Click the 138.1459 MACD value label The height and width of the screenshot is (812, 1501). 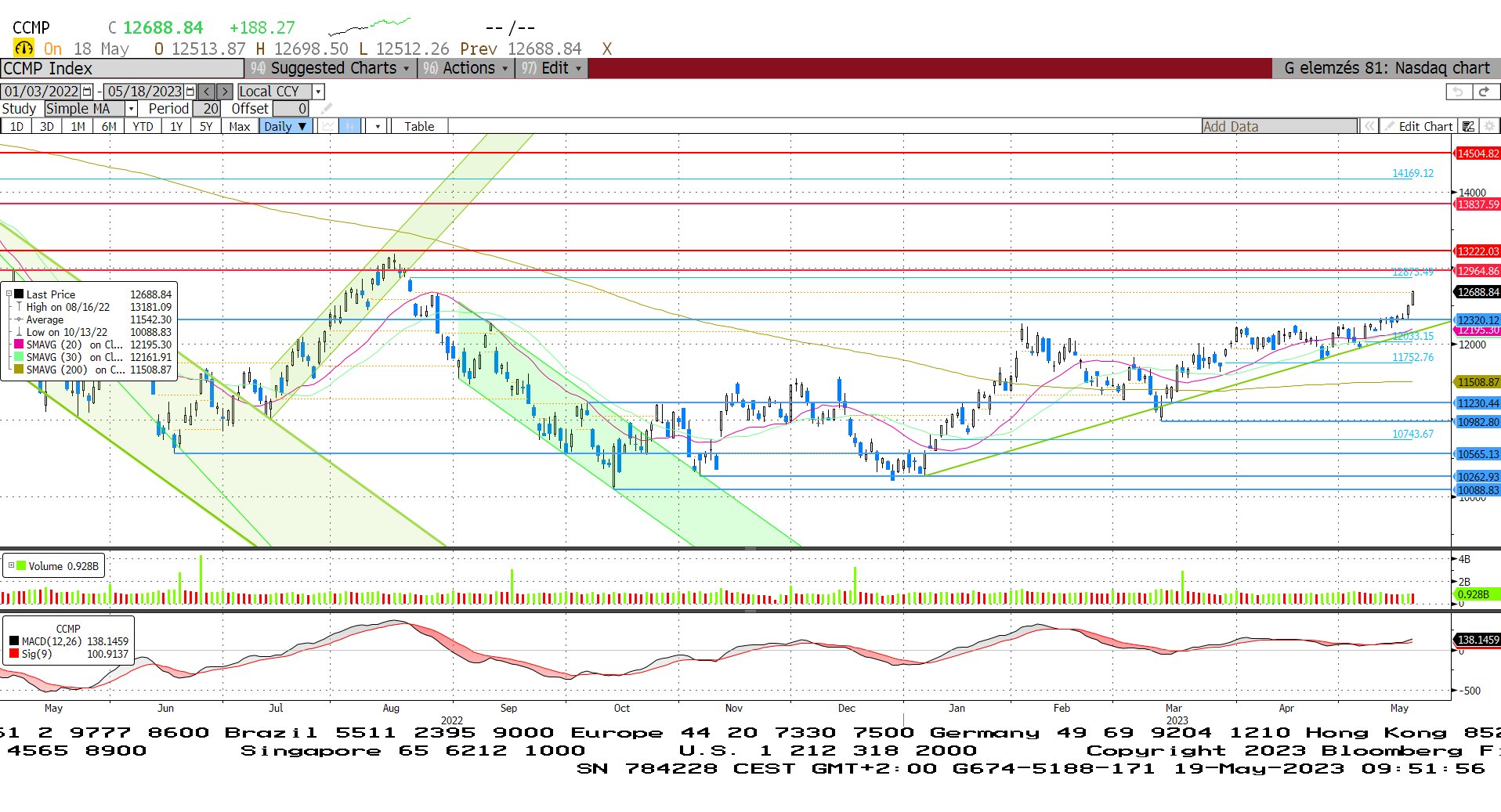1477,640
